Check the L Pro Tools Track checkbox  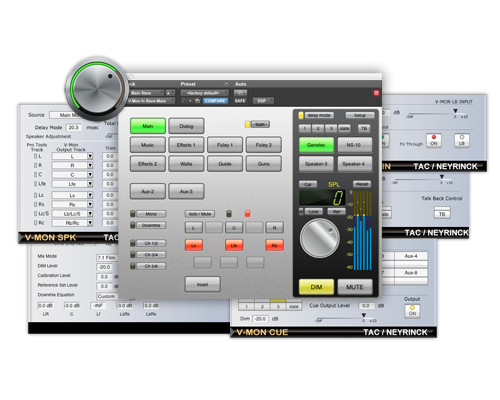pyautogui.click(x=35, y=156)
